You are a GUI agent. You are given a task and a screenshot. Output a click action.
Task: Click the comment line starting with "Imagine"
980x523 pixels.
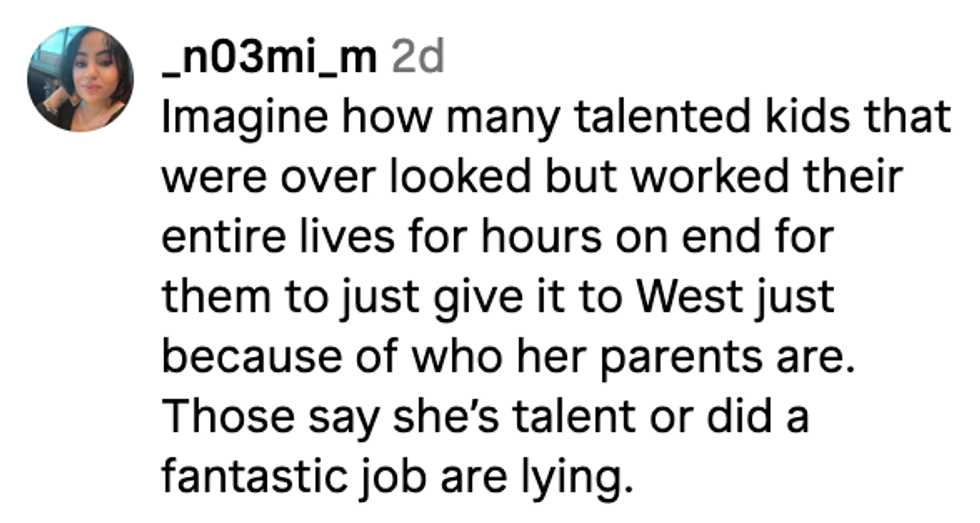pyautogui.click(x=554, y=119)
